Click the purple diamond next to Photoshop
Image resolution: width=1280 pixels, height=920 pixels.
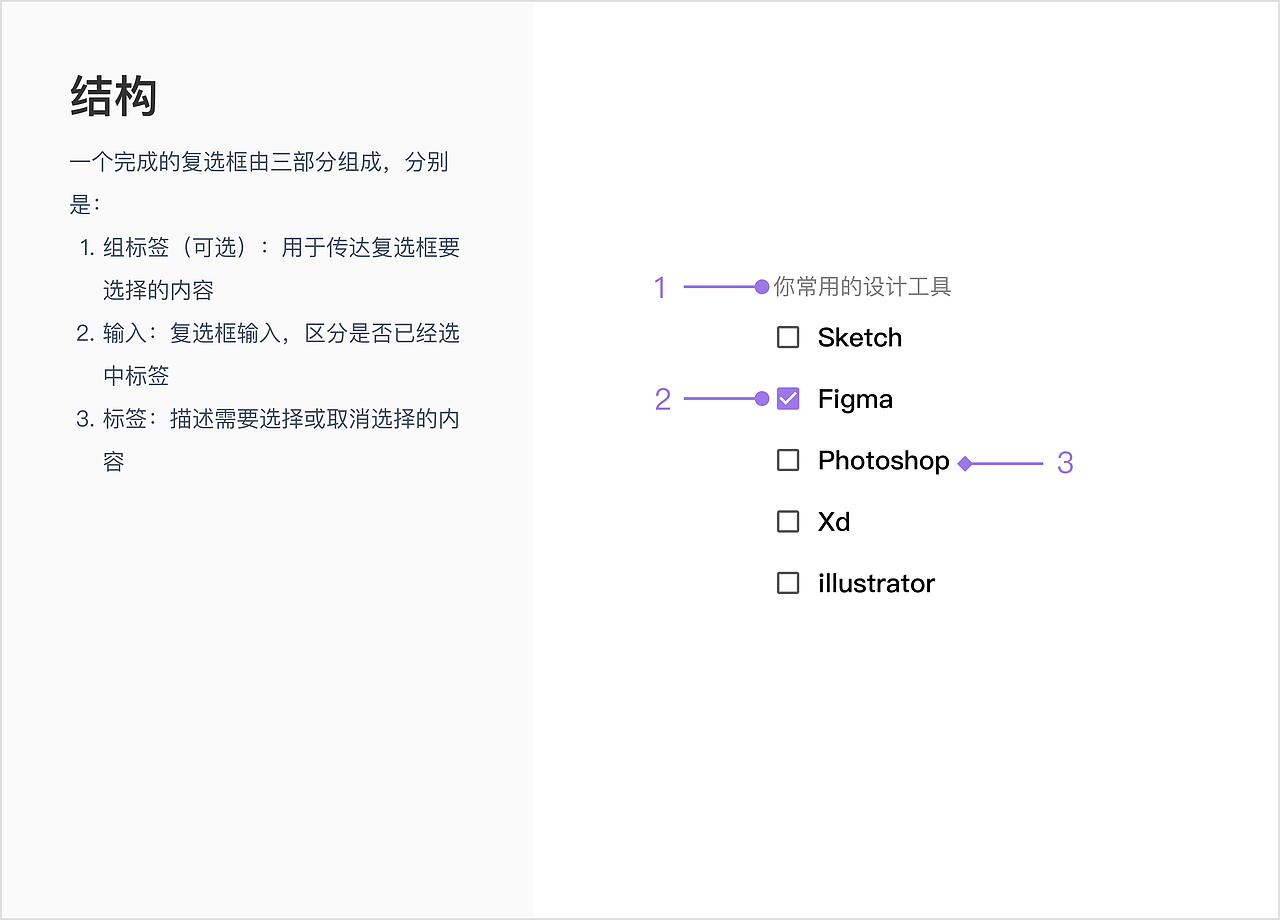click(964, 462)
